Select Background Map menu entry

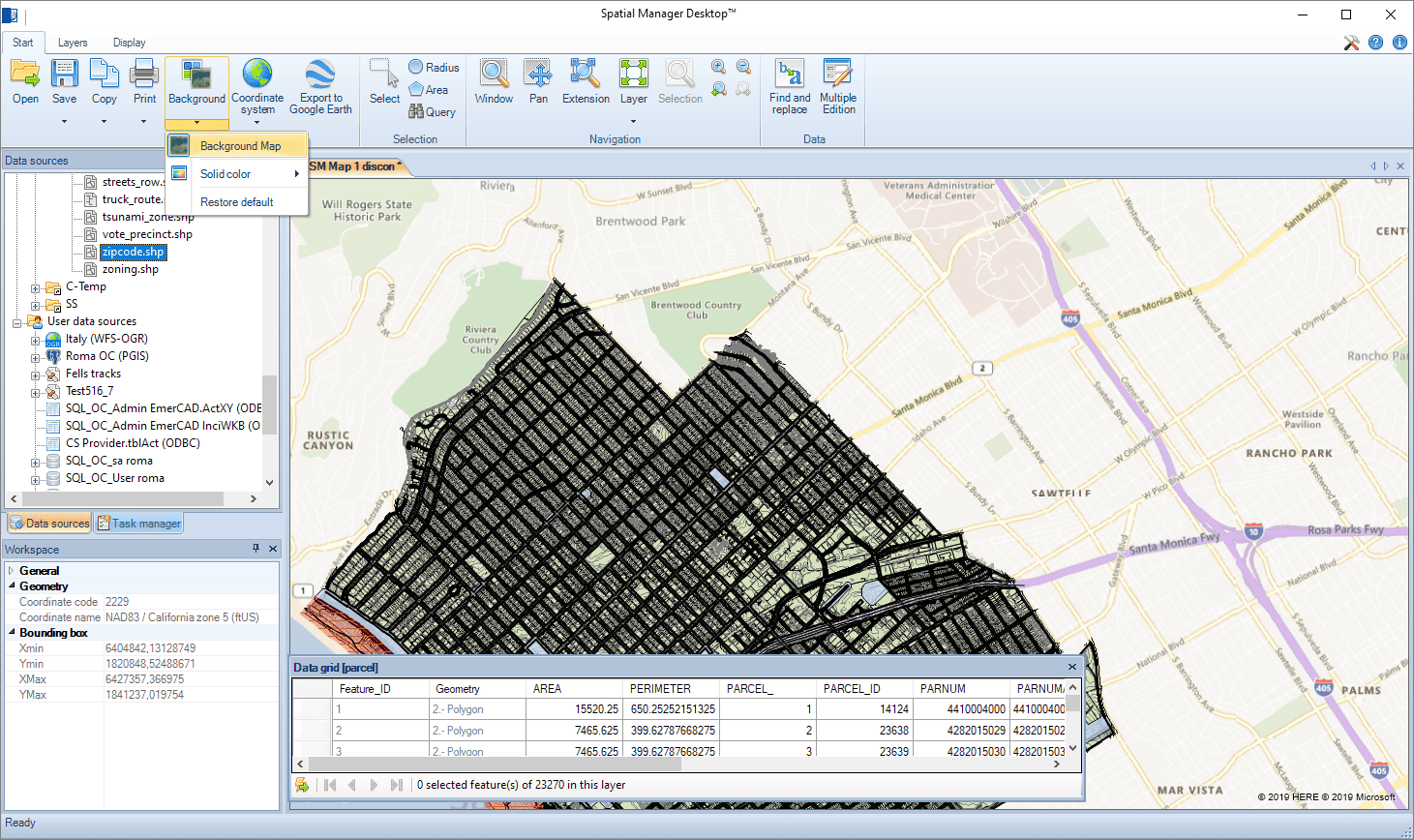click(237, 146)
